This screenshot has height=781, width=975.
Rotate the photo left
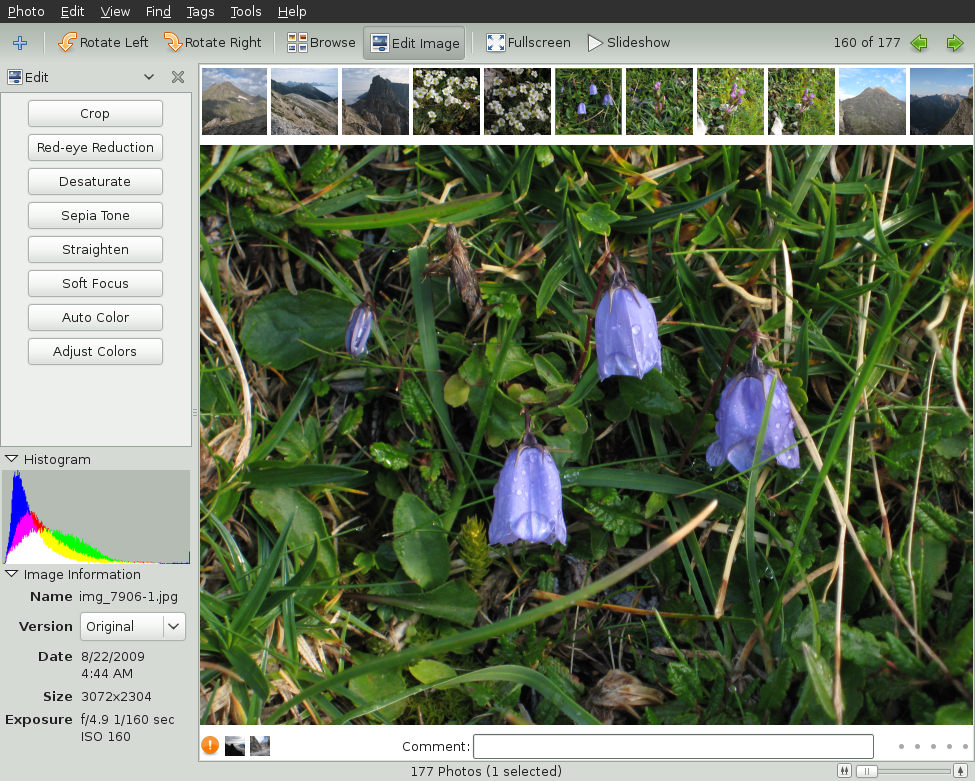coord(103,43)
